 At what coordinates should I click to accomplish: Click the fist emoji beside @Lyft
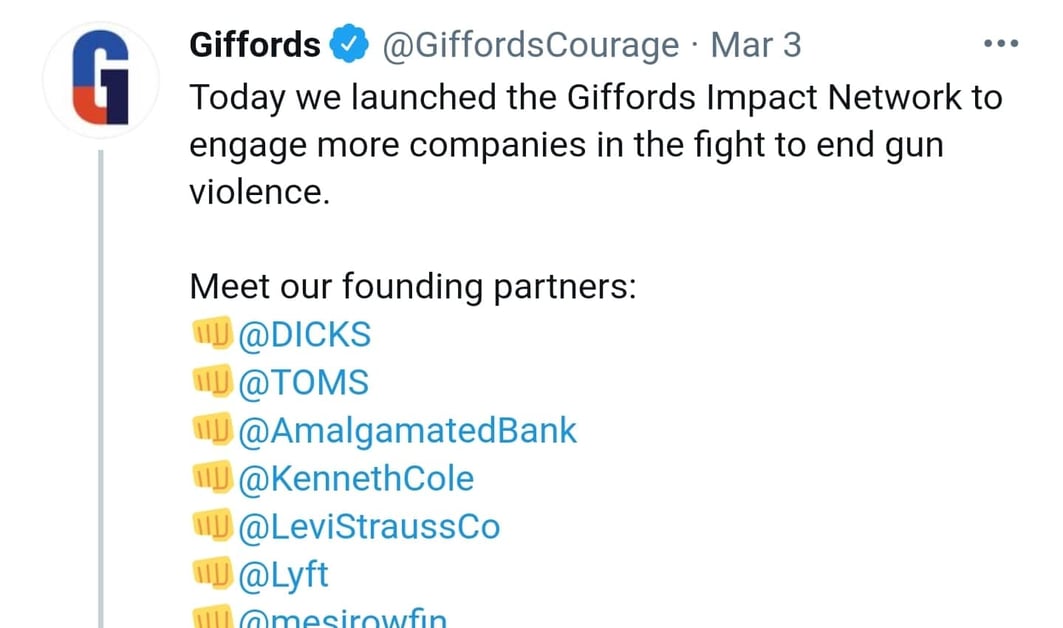coord(211,574)
